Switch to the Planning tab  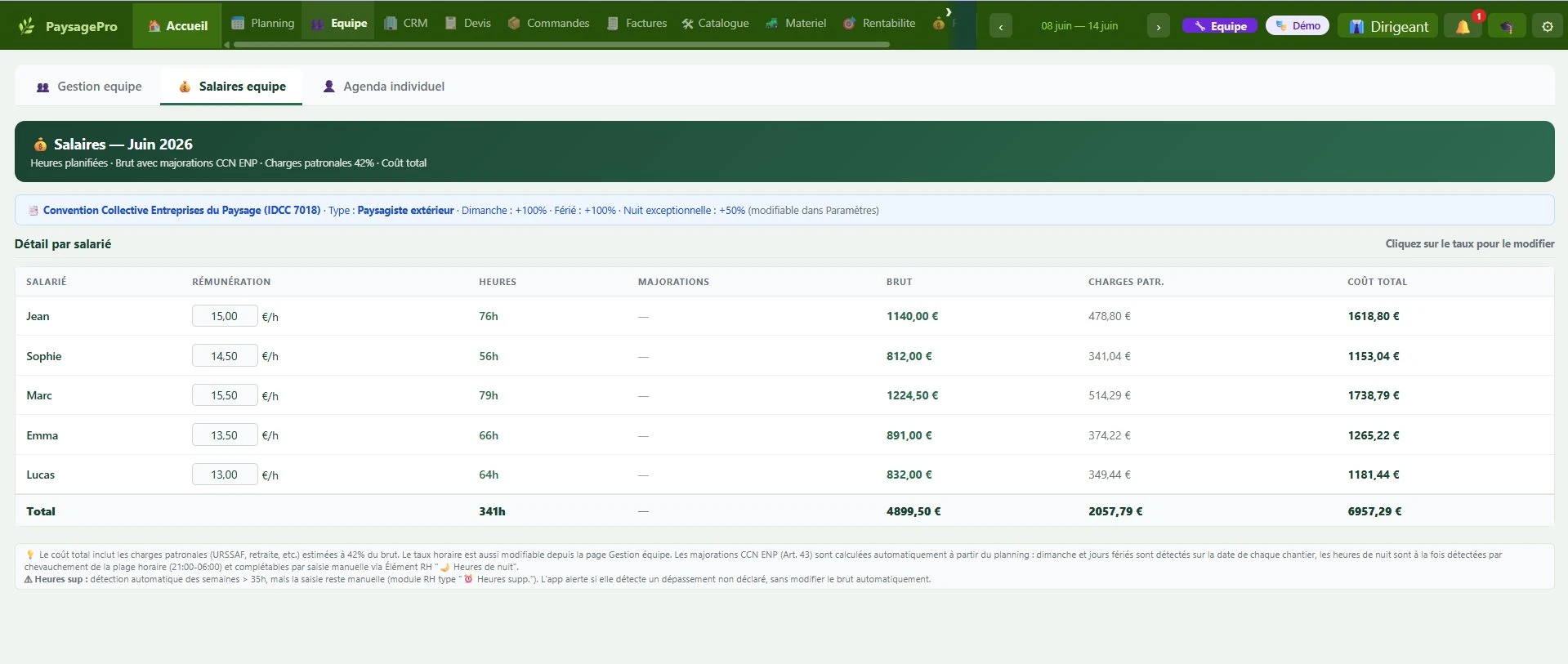[262, 23]
